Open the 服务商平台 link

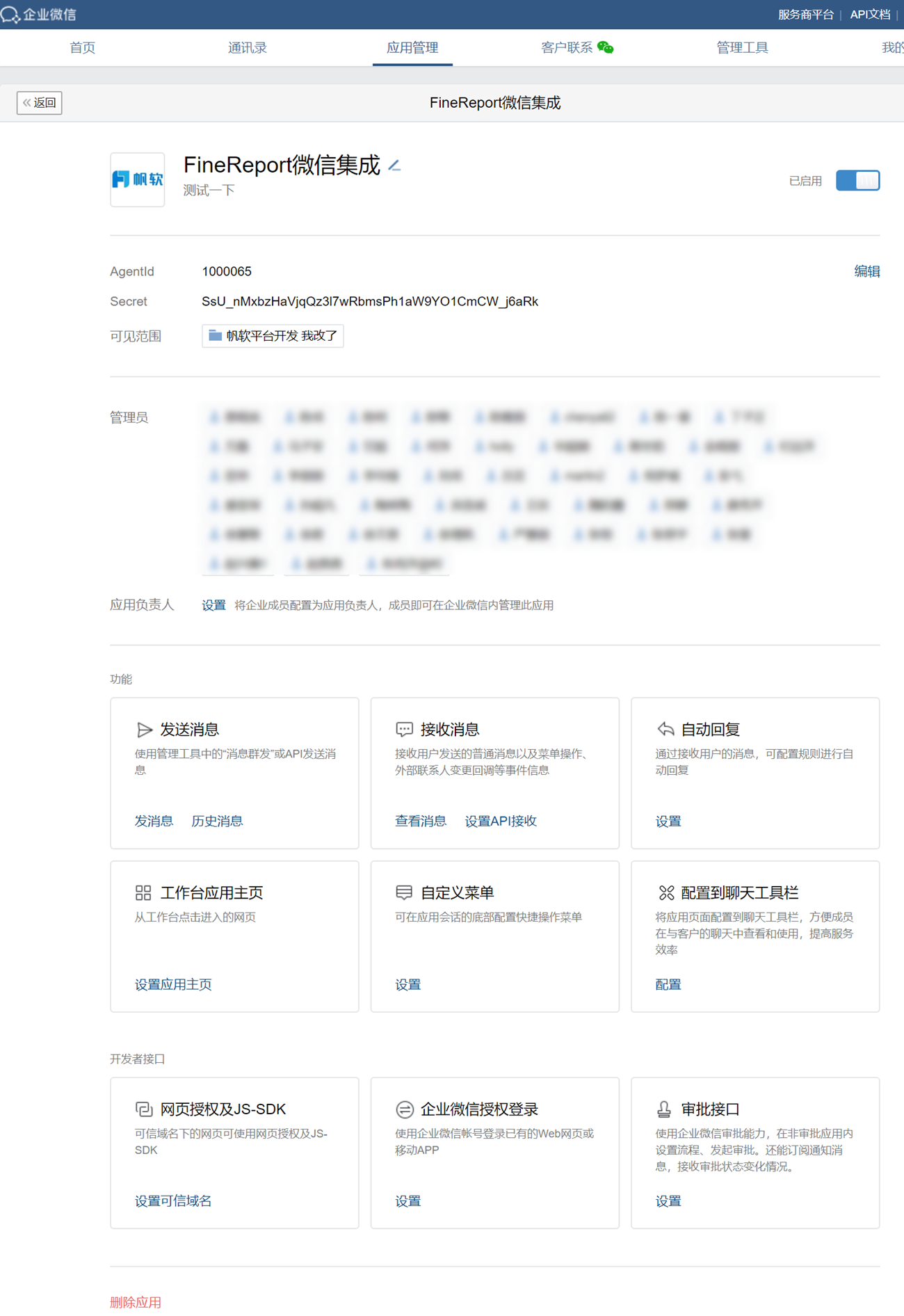point(805,15)
